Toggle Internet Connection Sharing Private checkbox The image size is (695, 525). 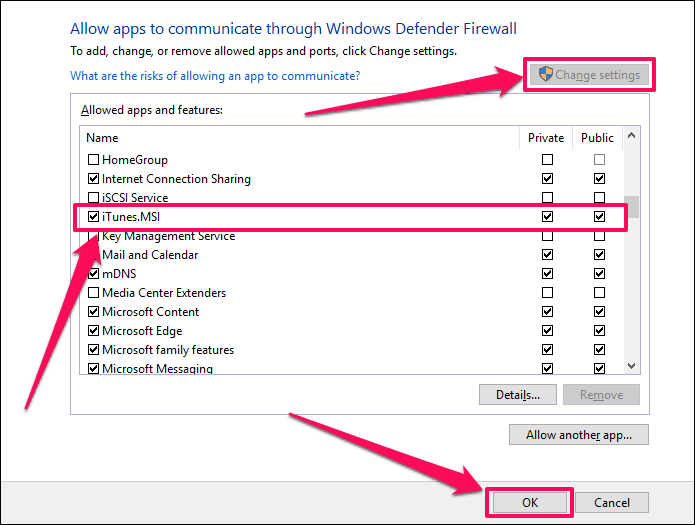coord(547,178)
